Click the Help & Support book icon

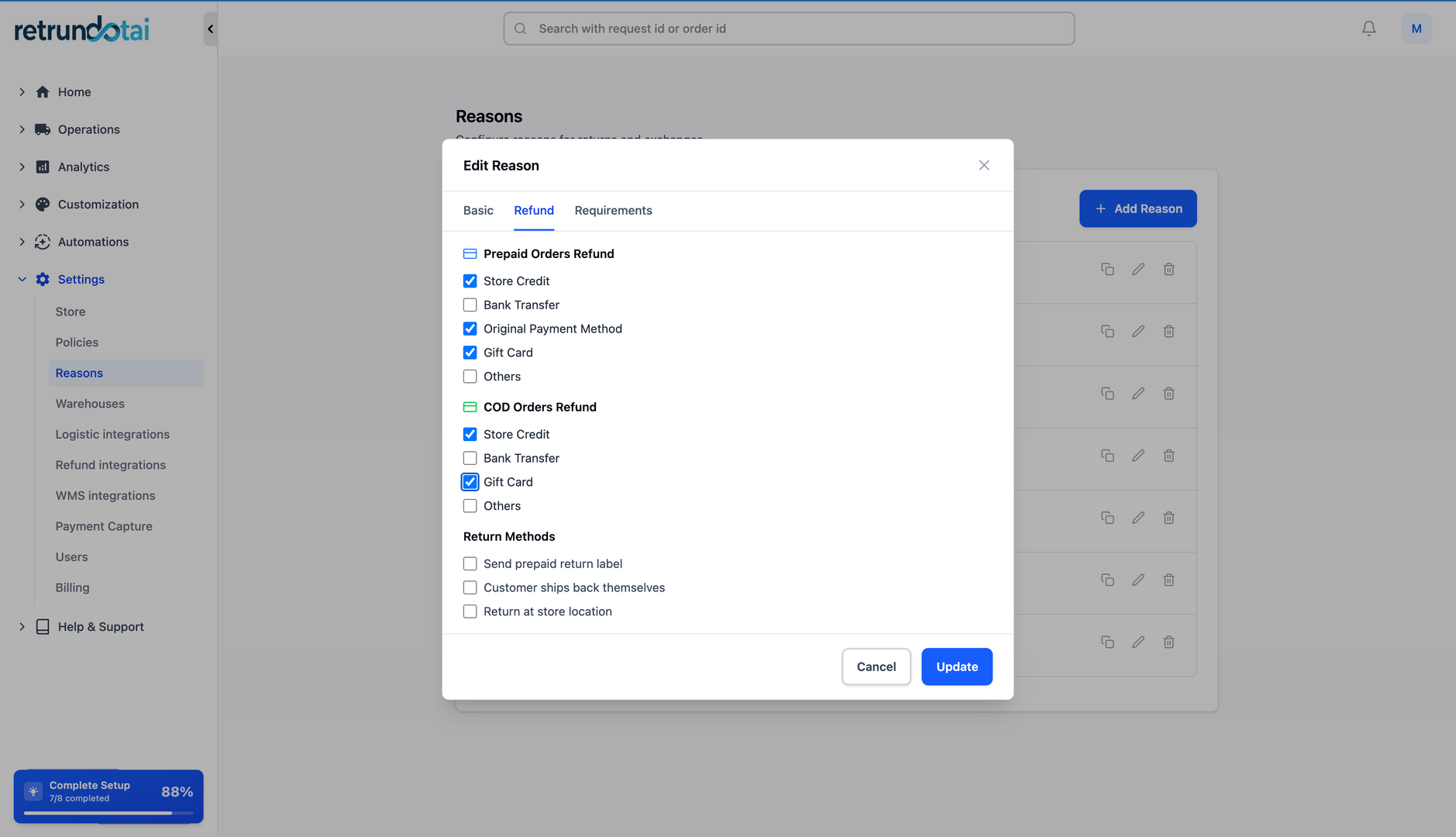[42, 626]
